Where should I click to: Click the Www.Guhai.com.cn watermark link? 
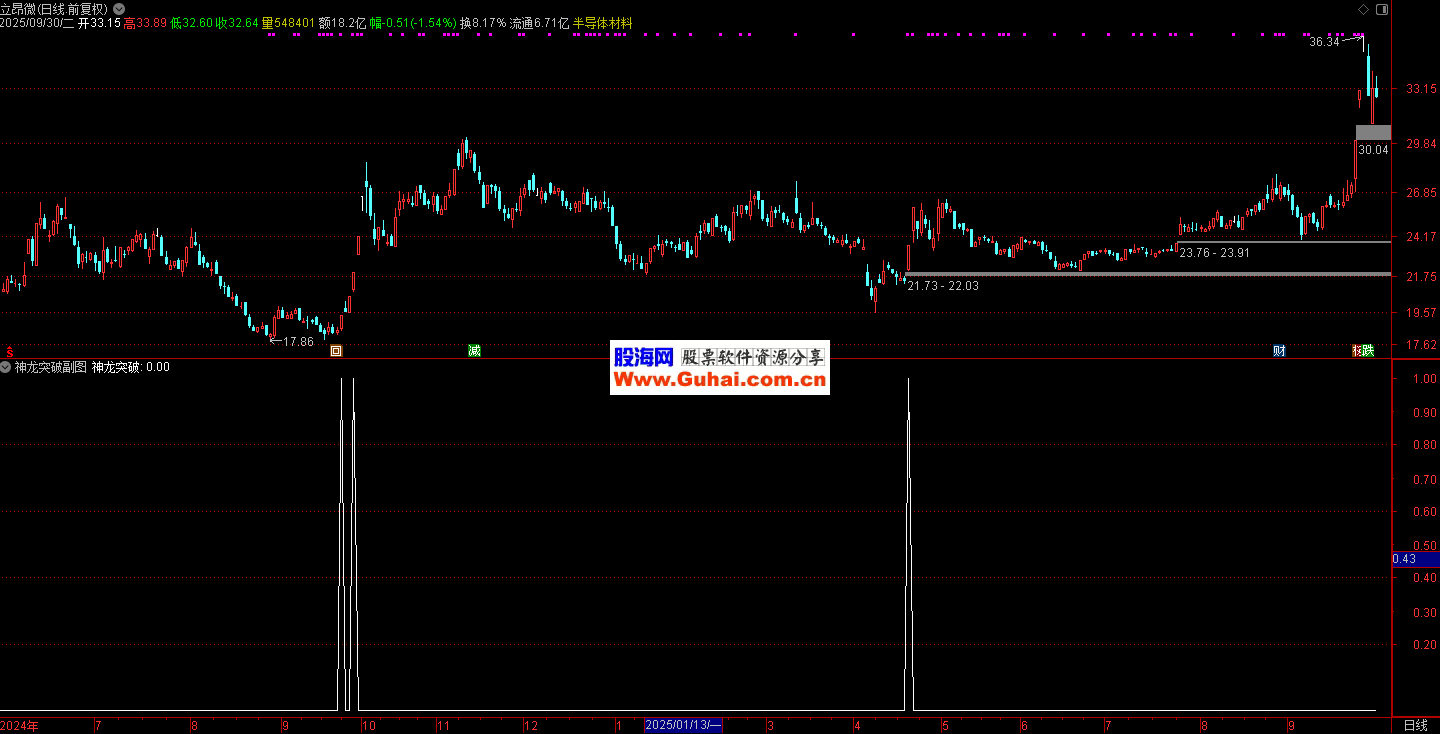(x=719, y=380)
